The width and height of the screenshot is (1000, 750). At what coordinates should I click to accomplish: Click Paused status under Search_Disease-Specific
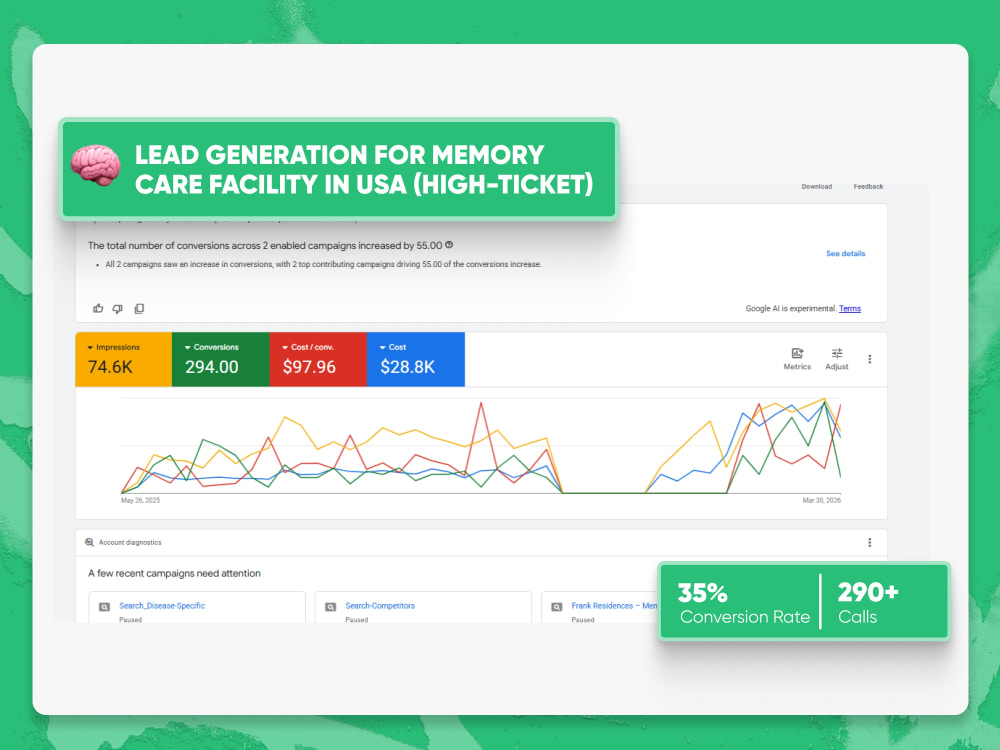130,620
